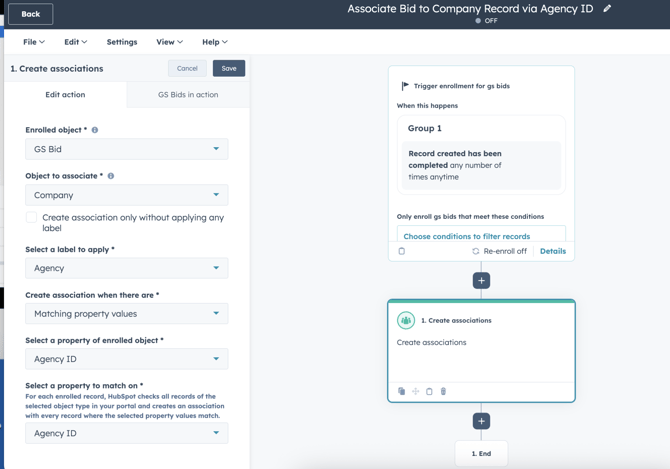Click the Back button
Image resolution: width=670 pixels, height=469 pixels.
[31, 14]
